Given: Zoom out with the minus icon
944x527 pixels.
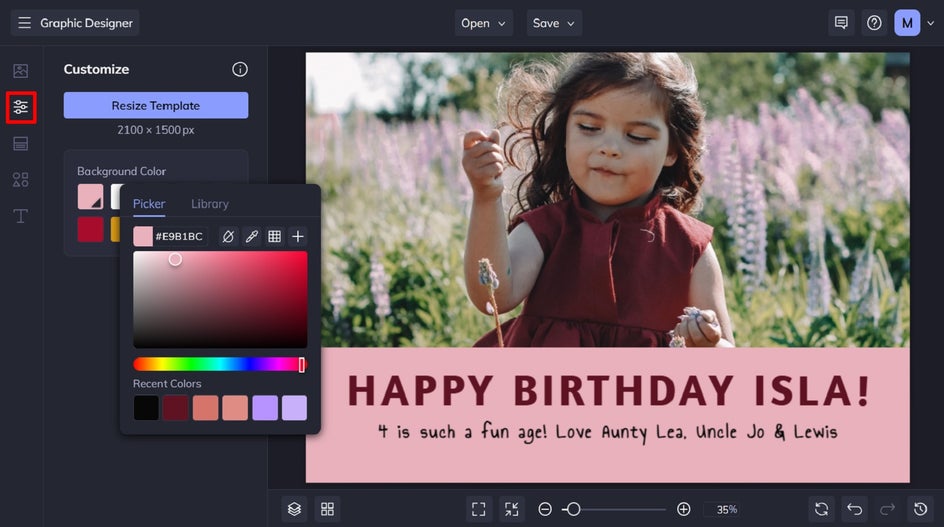Looking at the screenshot, I should pyautogui.click(x=545, y=509).
